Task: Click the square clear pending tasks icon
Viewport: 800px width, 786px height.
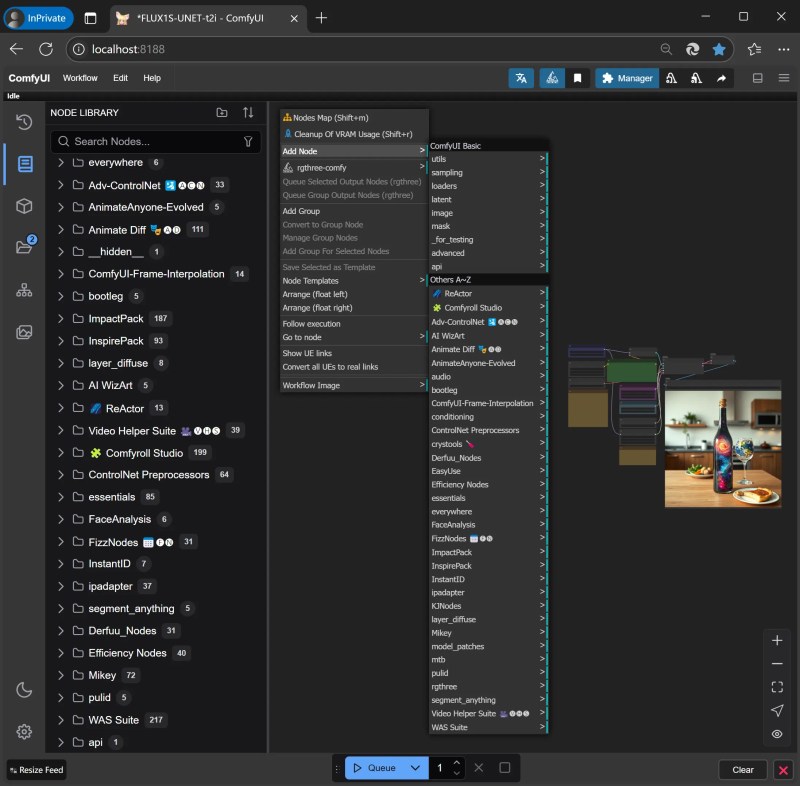Action: pos(505,768)
